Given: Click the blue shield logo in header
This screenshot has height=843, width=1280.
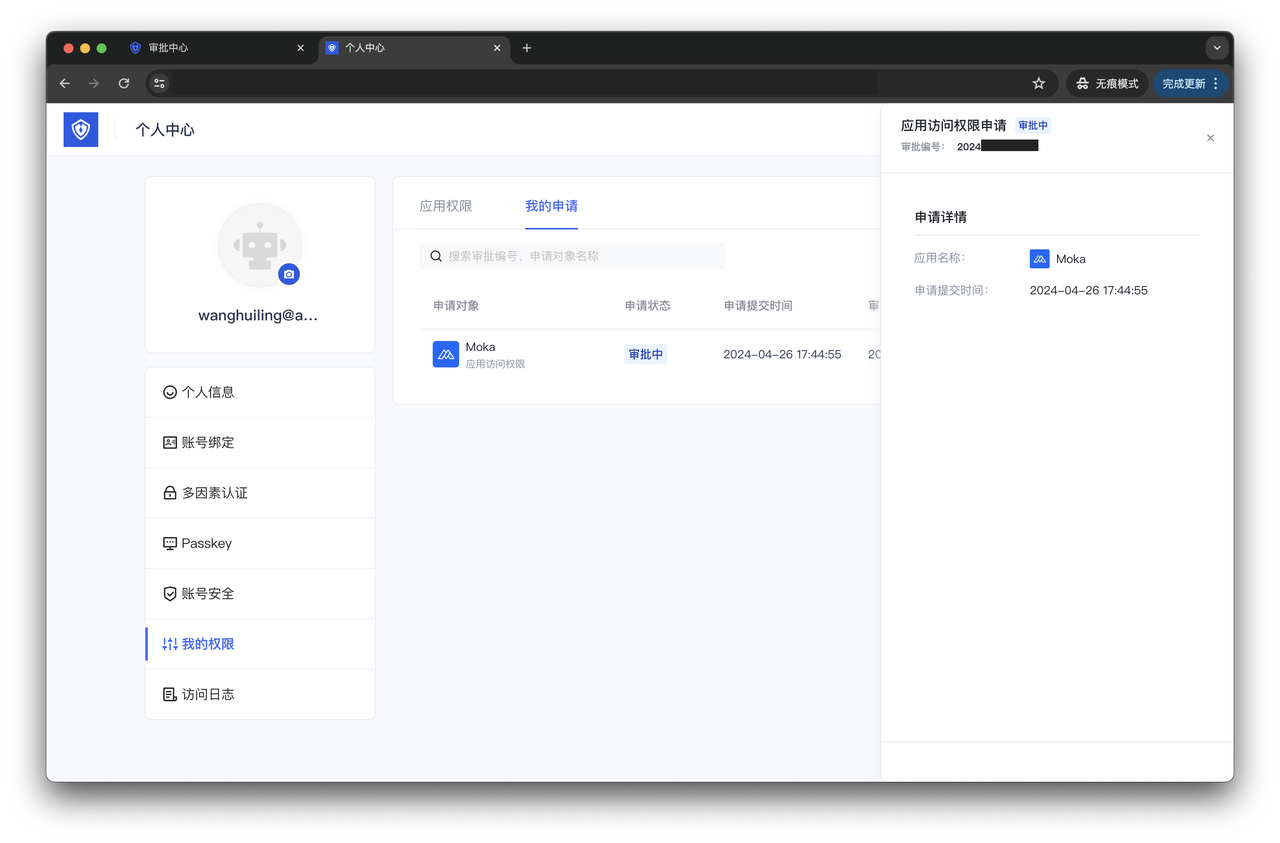Looking at the screenshot, I should [81, 129].
